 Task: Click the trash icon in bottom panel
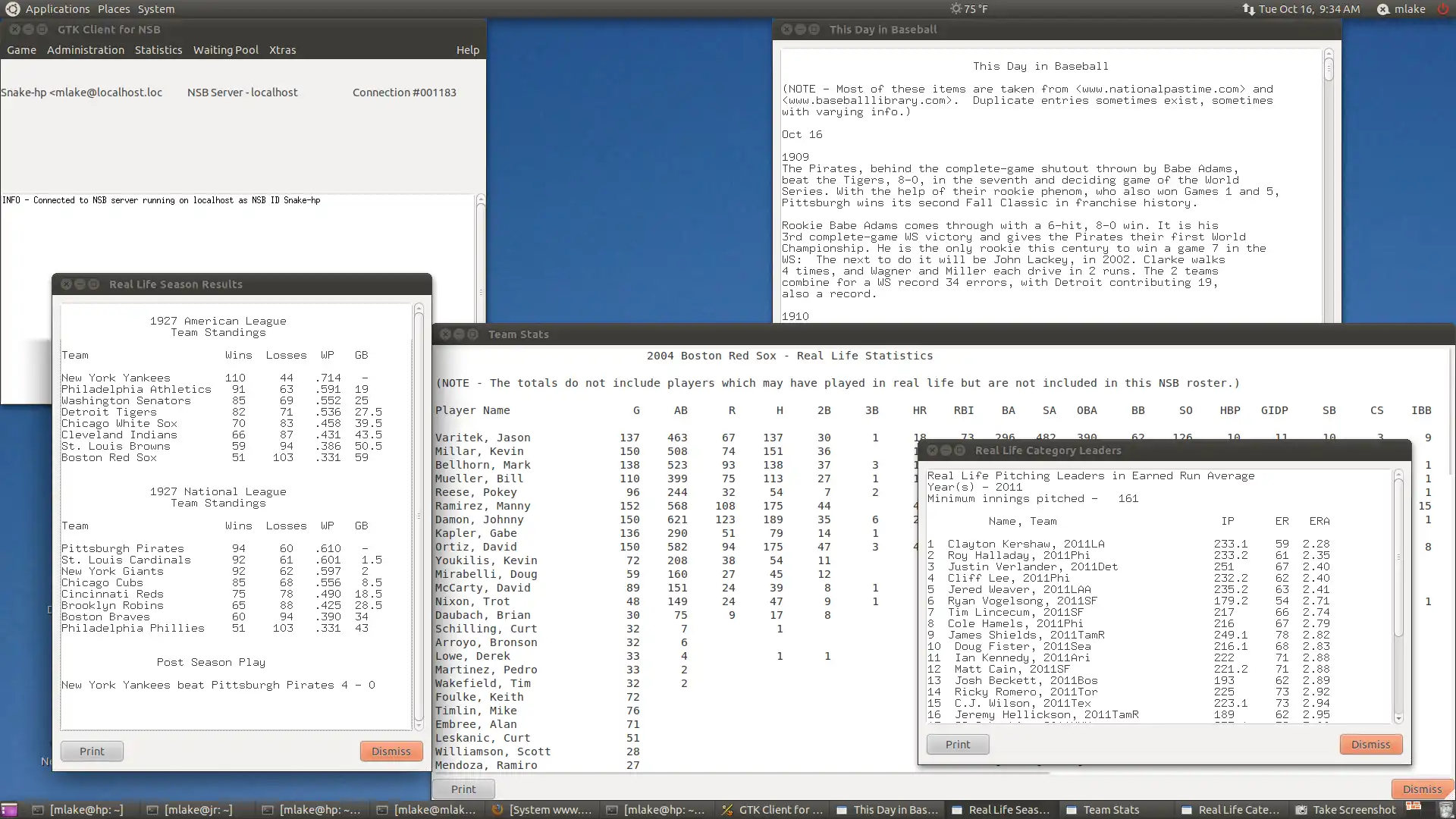point(1446,810)
